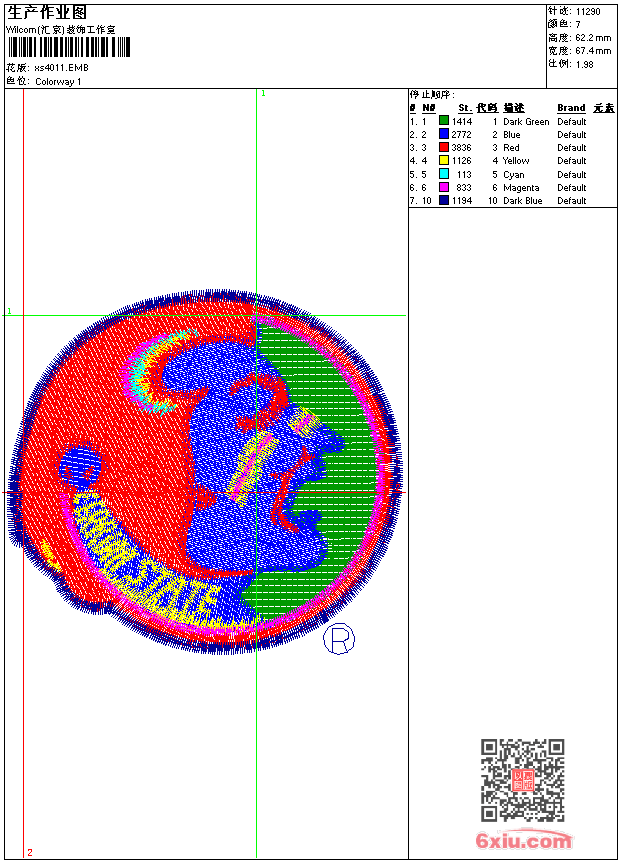Select the height value 62.2 mm
Image resolution: width=620 pixels, height=860 pixels.
[593, 38]
